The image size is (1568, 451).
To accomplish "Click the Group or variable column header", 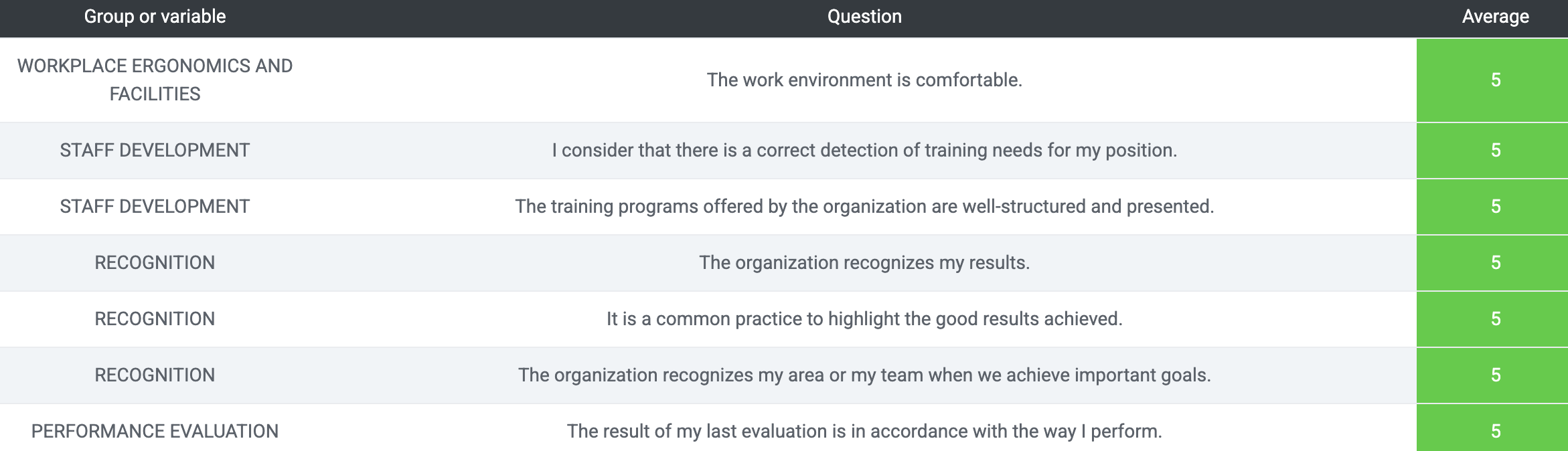I will coord(155,17).
